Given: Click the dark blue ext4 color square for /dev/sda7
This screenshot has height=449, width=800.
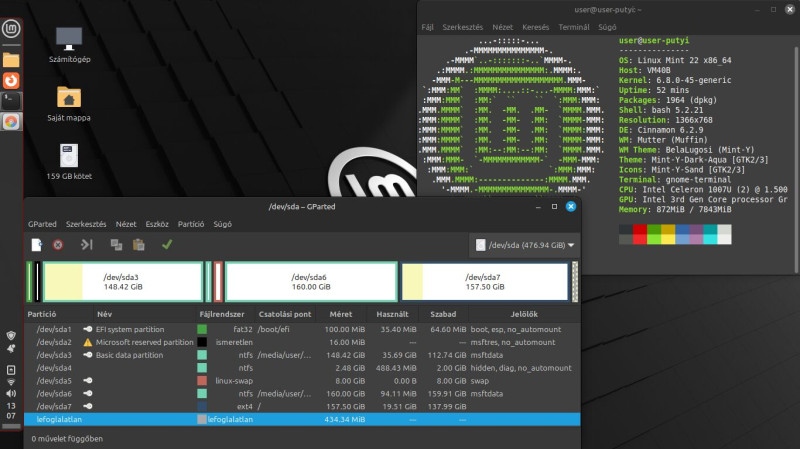Looking at the screenshot, I should tap(202, 407).
